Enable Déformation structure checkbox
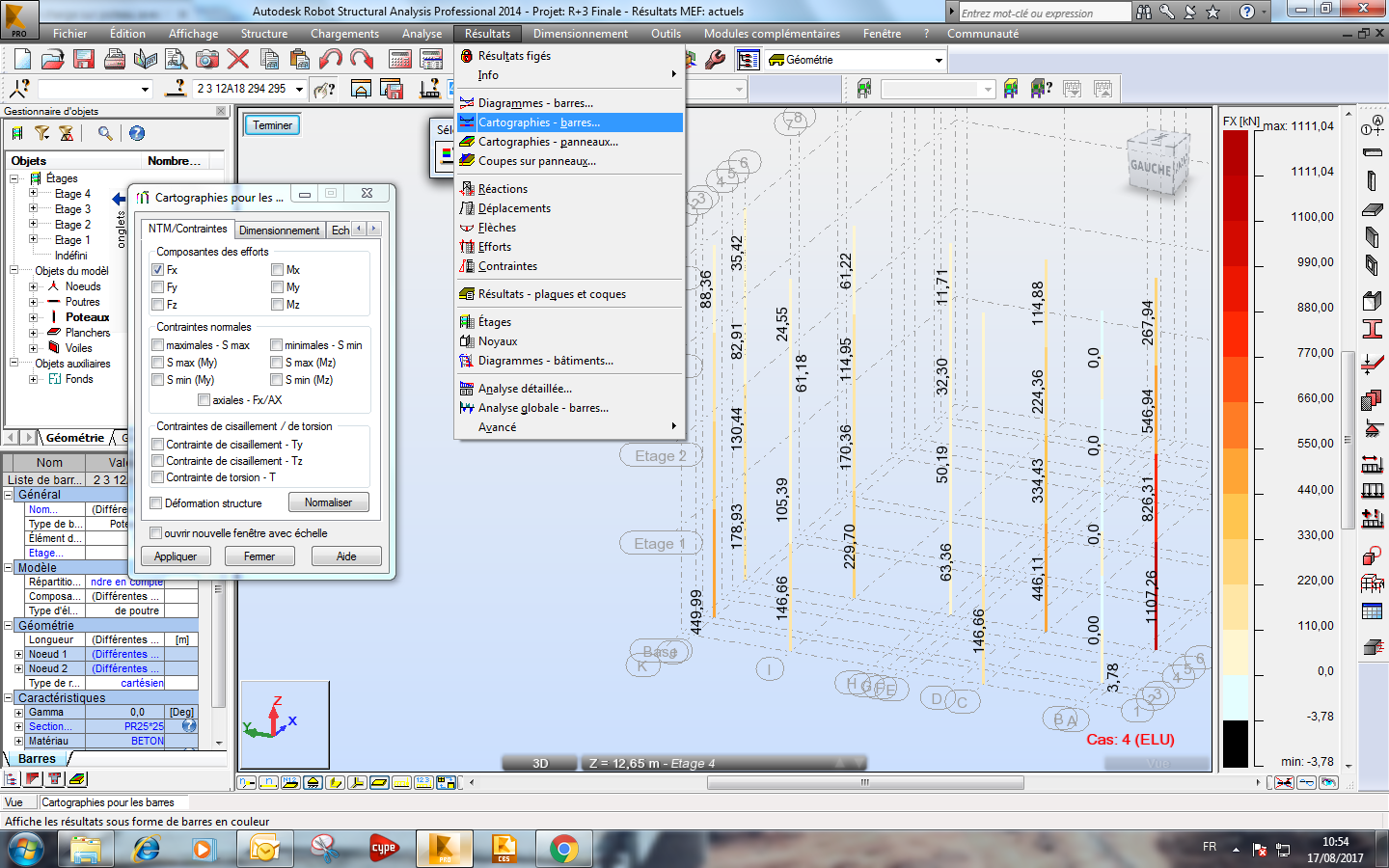The height and width of the screenshot is (868, 1389). (155, 503)
